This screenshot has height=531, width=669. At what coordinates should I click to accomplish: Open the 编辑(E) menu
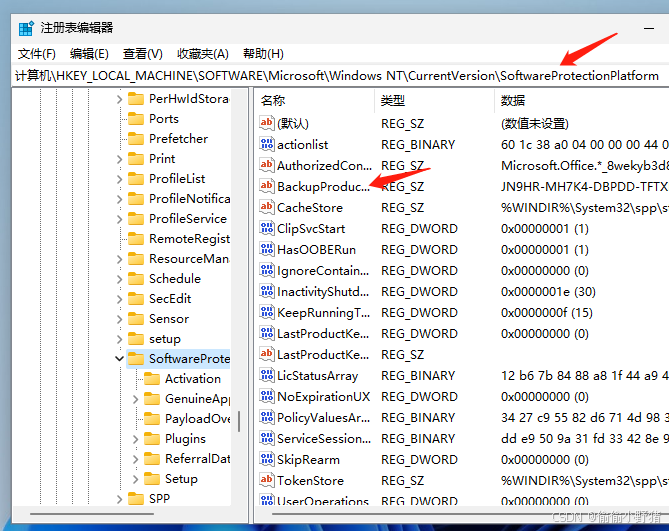(89, 54)
